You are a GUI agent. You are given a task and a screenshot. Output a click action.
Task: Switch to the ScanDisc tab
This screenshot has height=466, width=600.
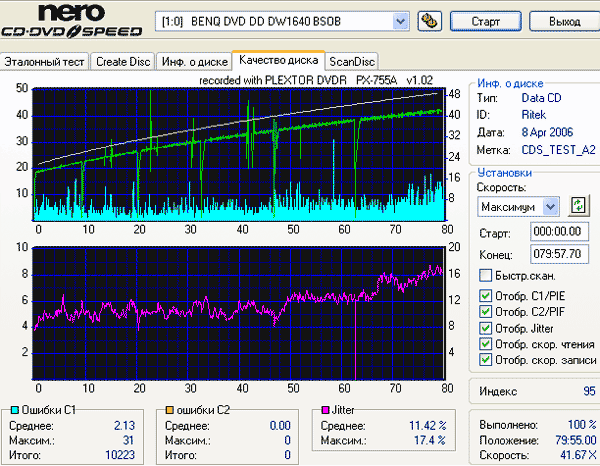[x=352, y=62]
